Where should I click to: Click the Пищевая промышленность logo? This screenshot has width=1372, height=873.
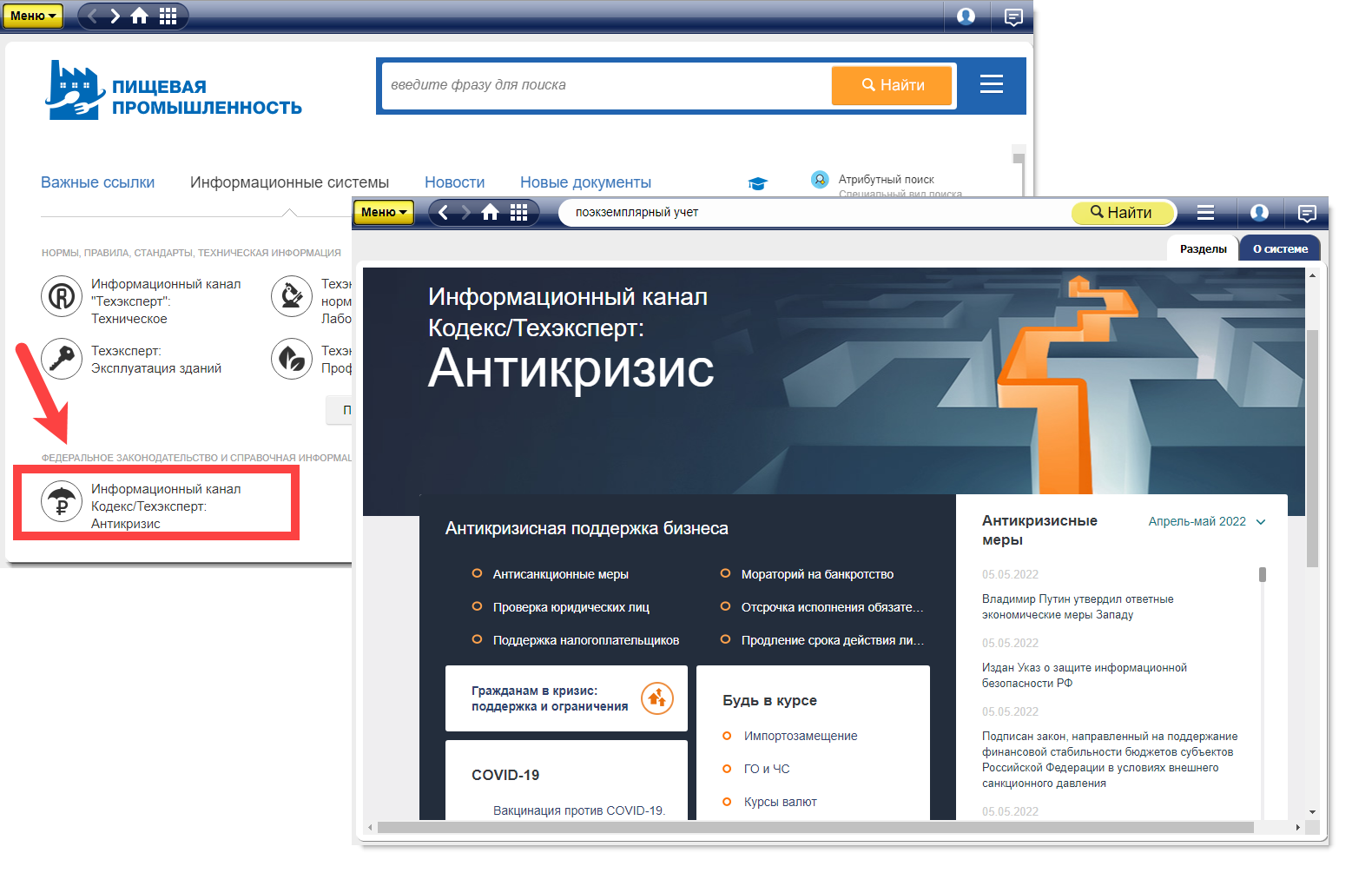(x=174, y=90)
